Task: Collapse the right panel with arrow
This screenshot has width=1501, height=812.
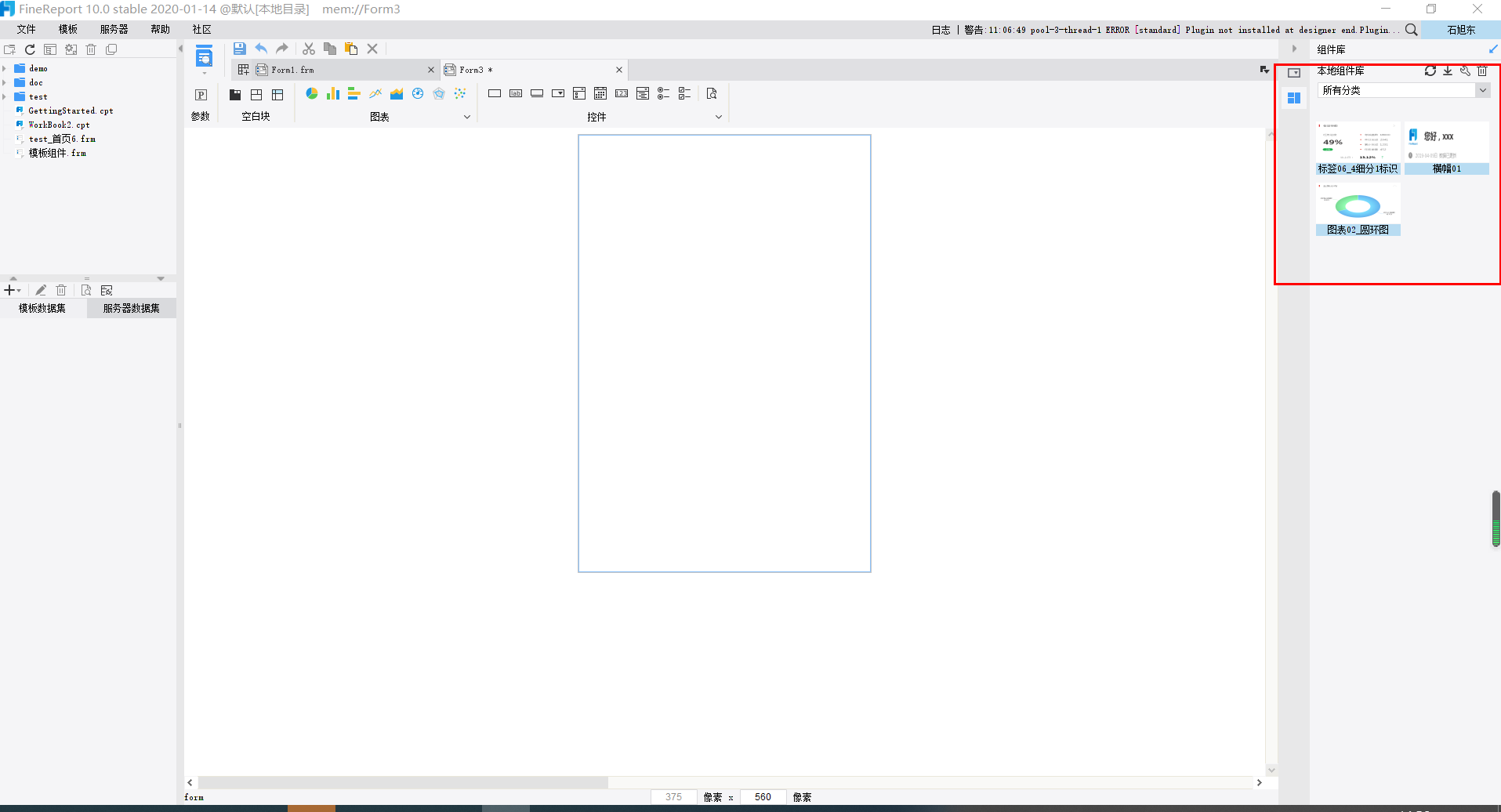Action: 1294,49
